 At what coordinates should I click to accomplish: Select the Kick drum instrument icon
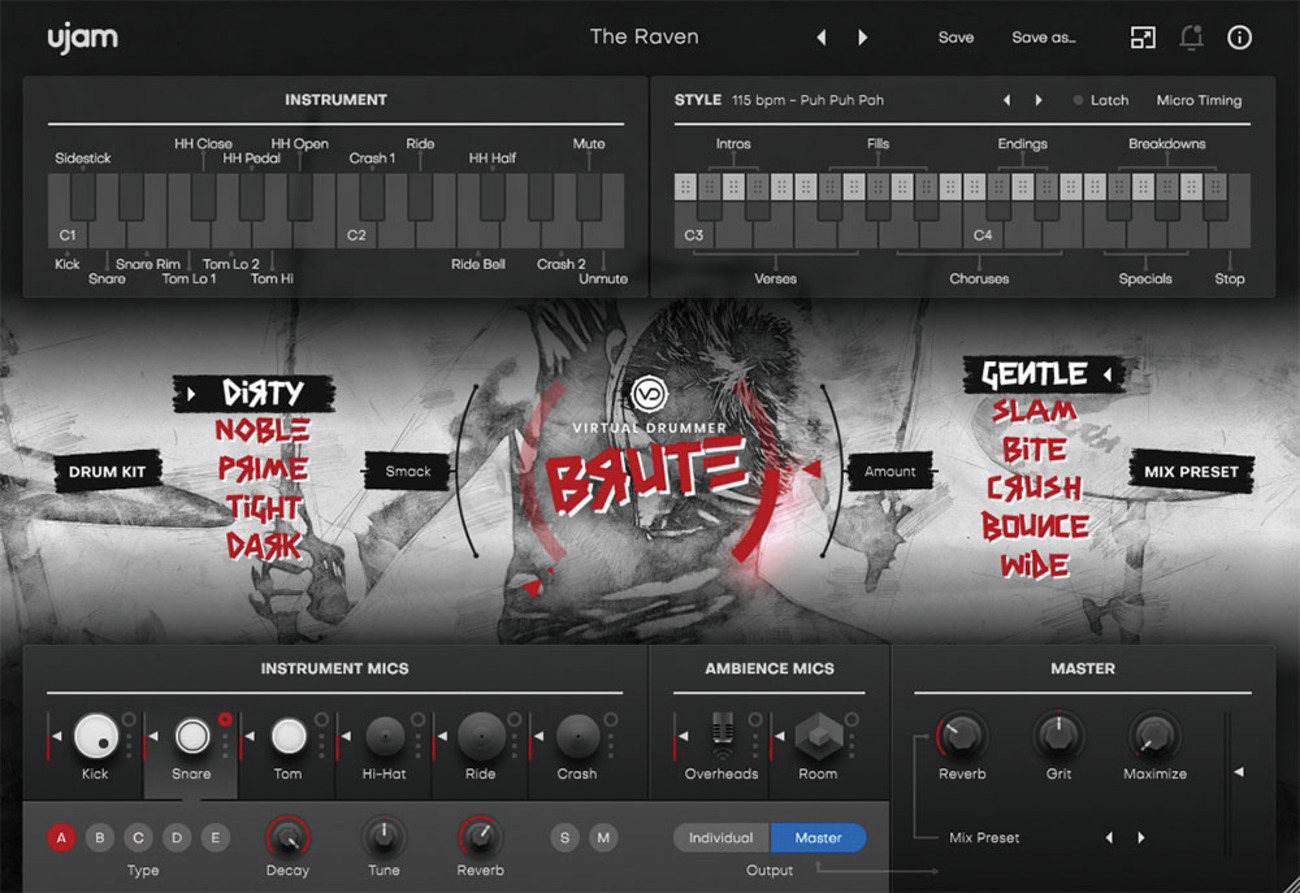(96, 737)
